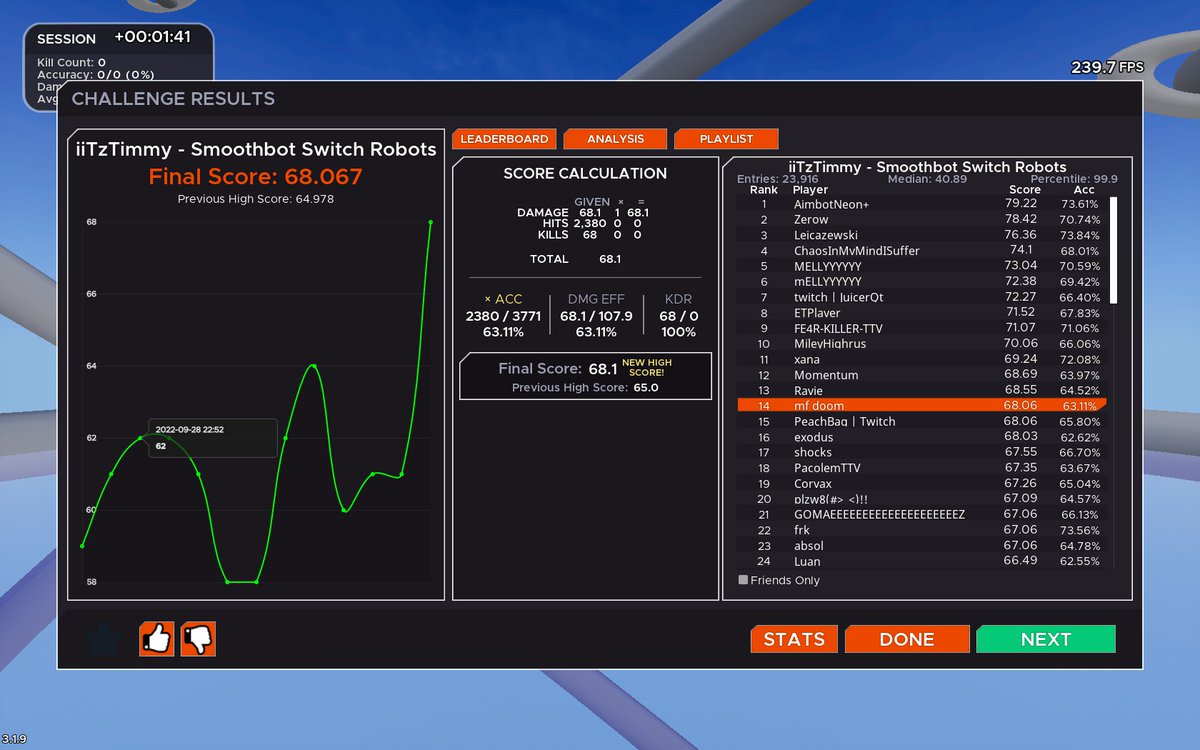Click the Entries: 23,916 text

777,179
